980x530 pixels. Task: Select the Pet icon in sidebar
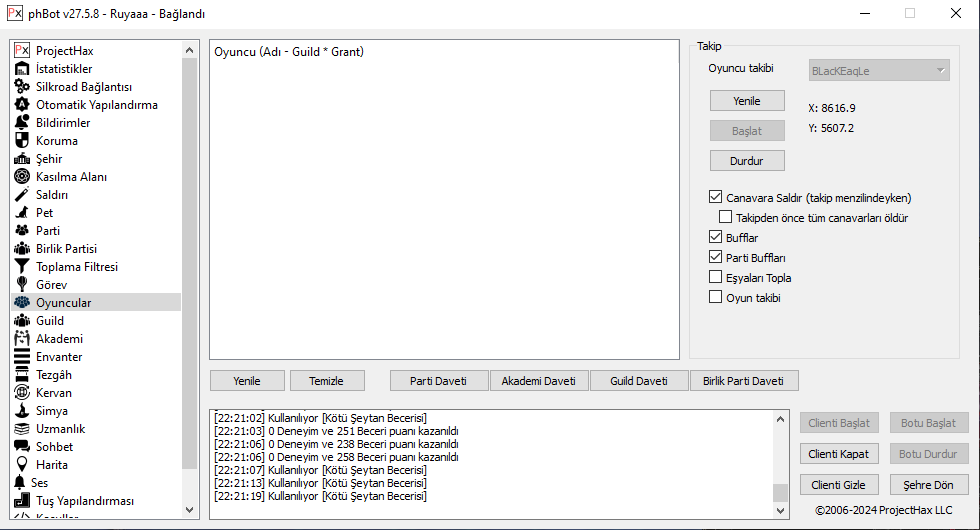click(x=22, y=213)
